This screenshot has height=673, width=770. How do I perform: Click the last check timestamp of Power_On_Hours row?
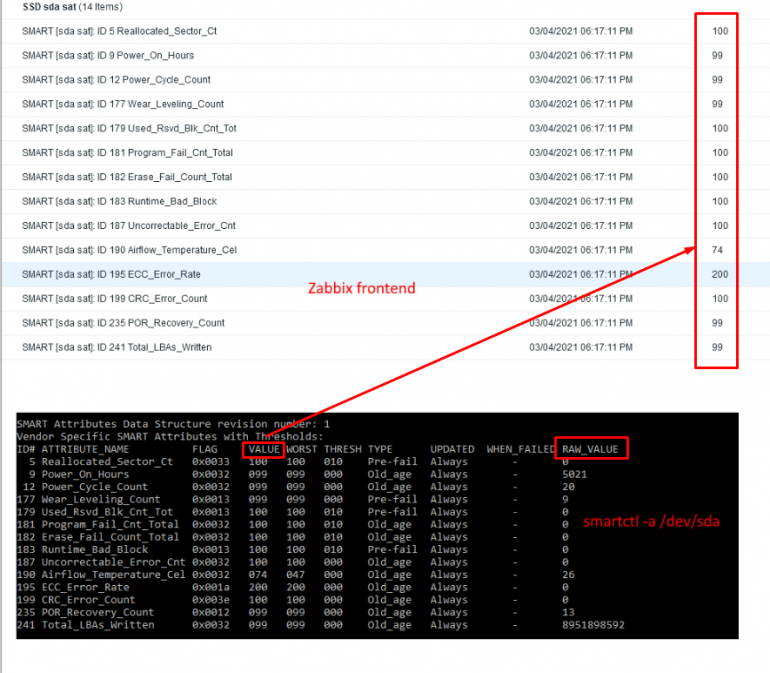[581, 56]
